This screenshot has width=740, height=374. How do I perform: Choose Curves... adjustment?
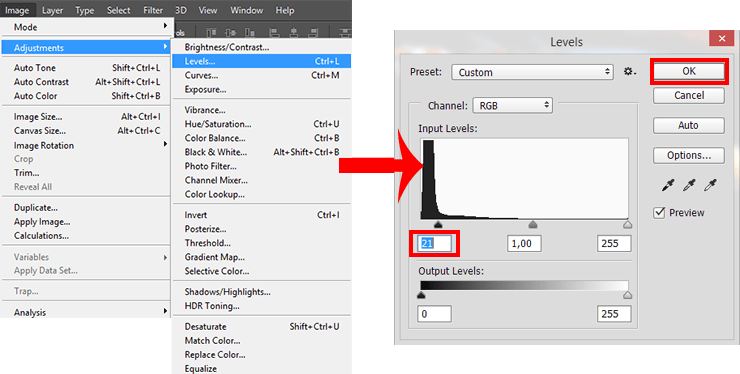pos(261,75)
